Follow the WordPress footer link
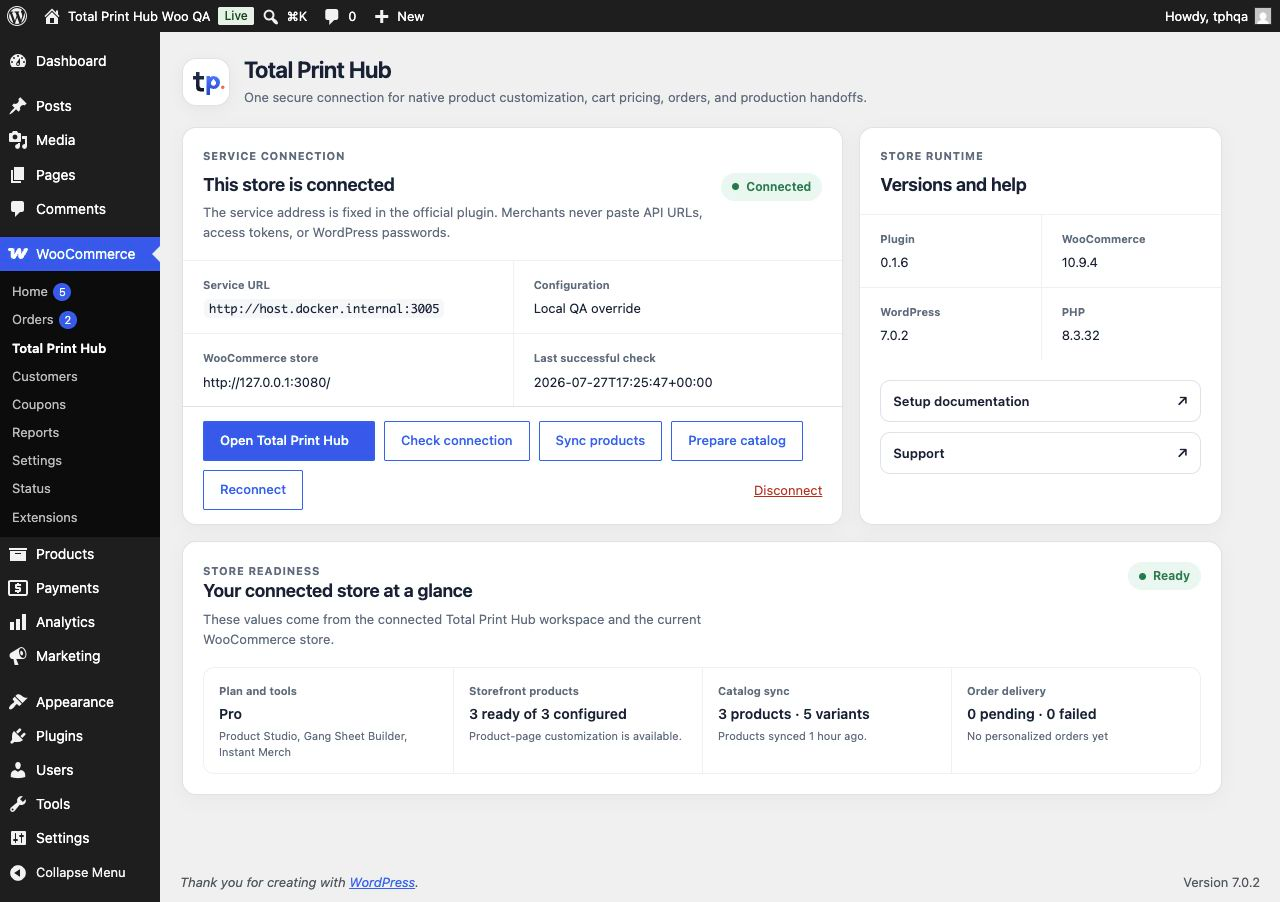This screenshot has width=1280, height=902. coord(382,882)
